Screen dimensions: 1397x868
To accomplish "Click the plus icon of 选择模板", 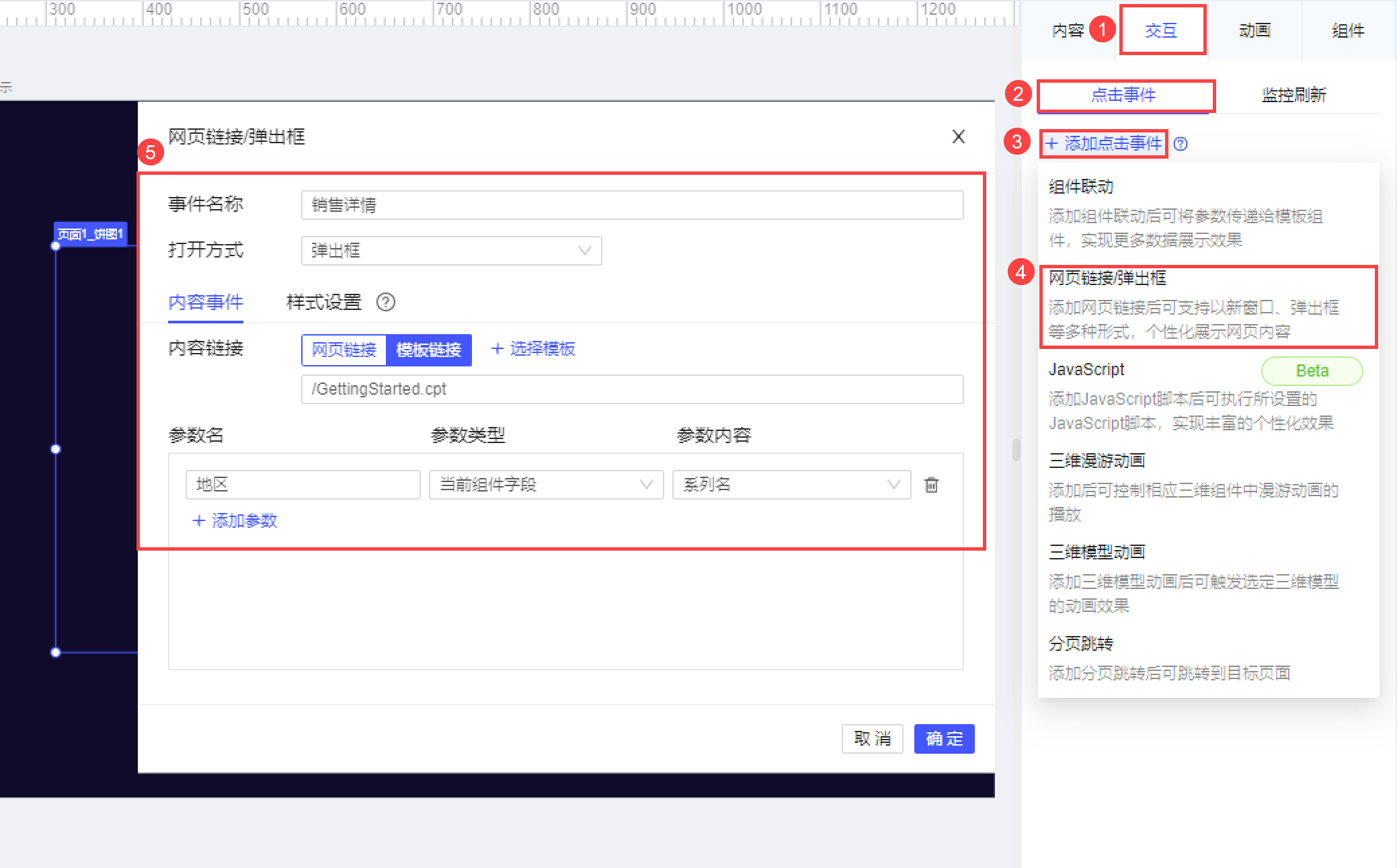I will coord(497,349).
